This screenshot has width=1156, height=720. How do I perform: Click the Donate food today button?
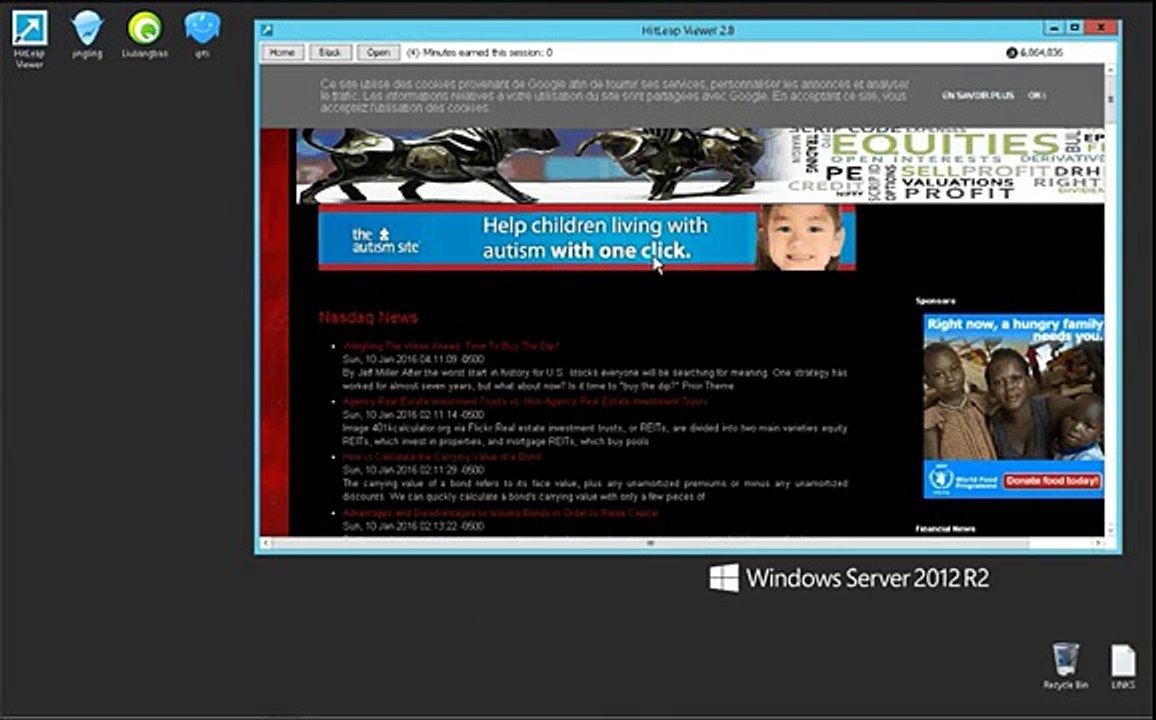[x=1052, y=480]
